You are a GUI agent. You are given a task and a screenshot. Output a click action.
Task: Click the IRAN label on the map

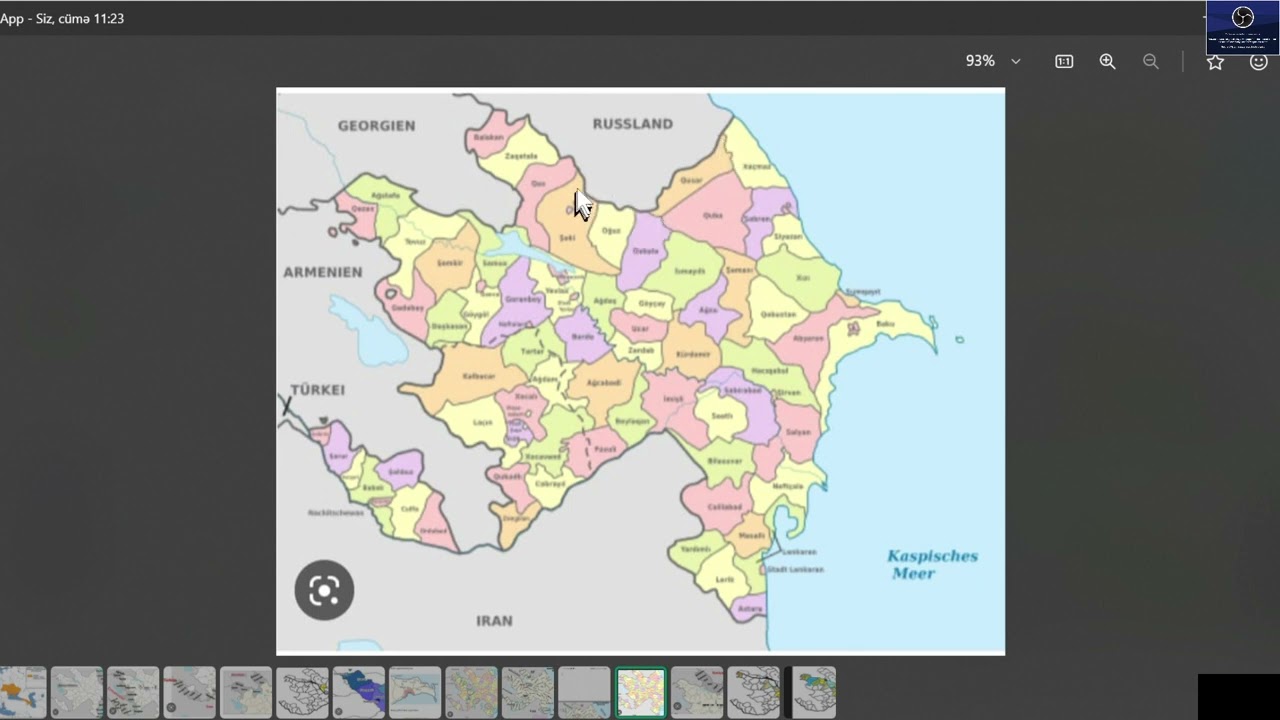494,621
